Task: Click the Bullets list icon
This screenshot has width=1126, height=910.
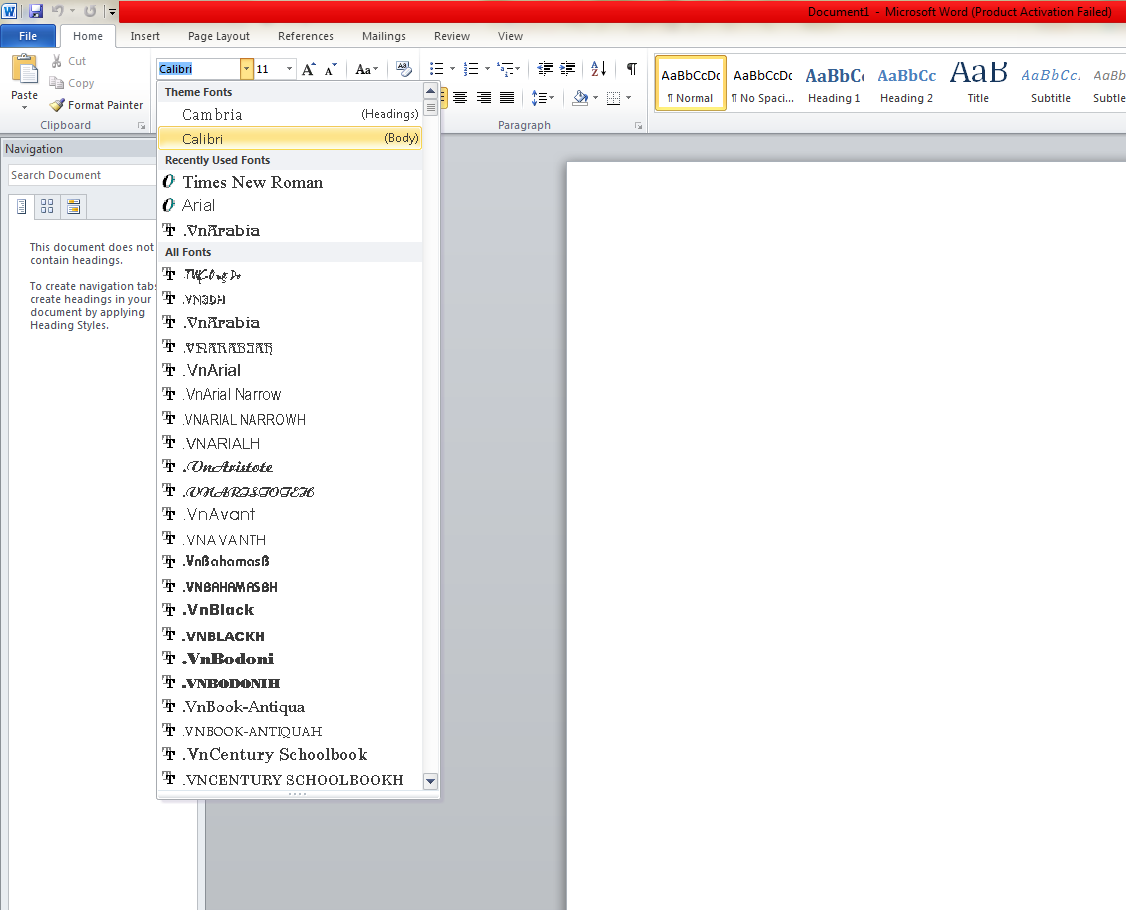Action: pos(436,69)
